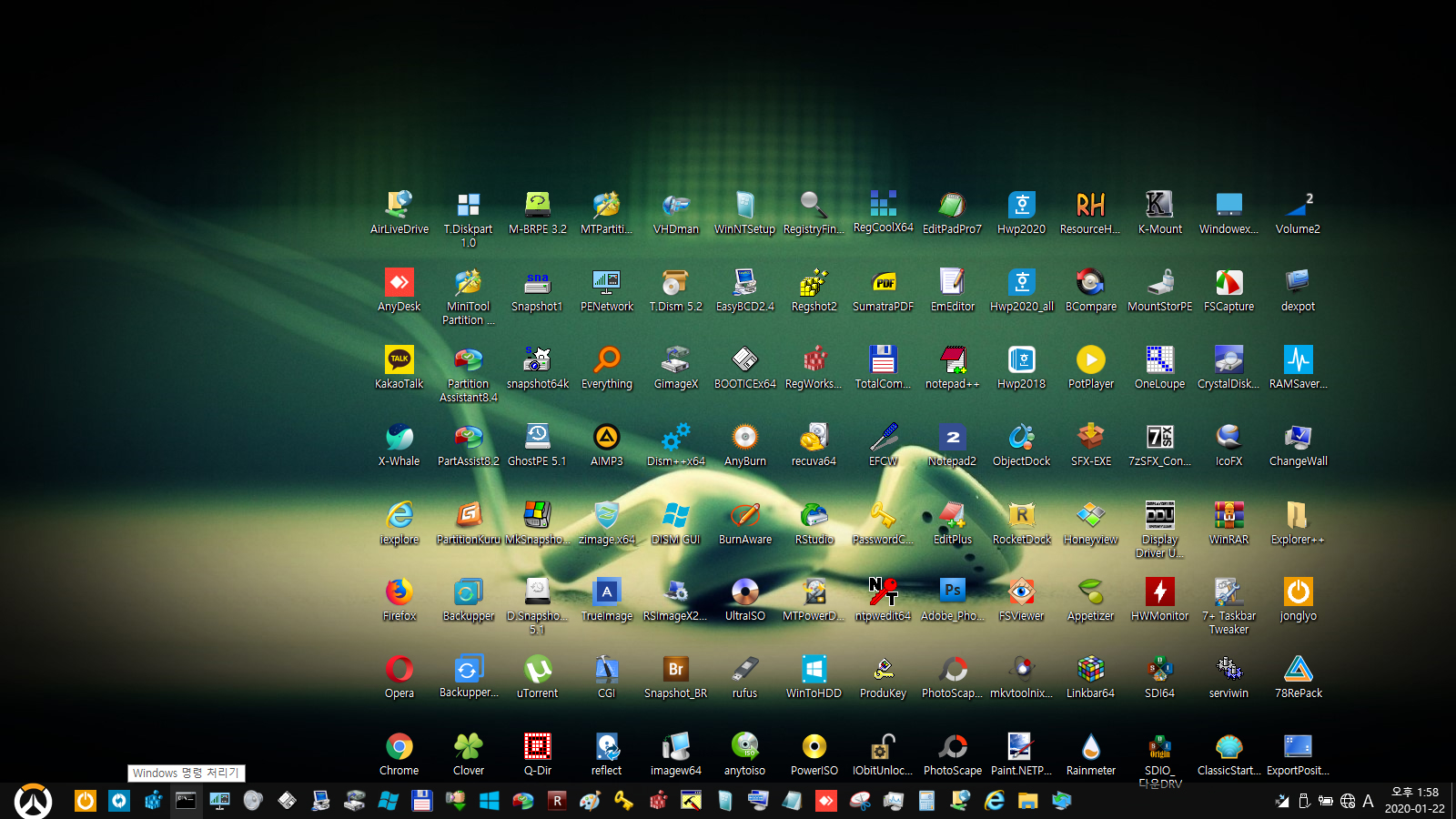1456x819 pixels.
Task: Click the BCompare desktop icon
Action: [x=1091, y=290]
